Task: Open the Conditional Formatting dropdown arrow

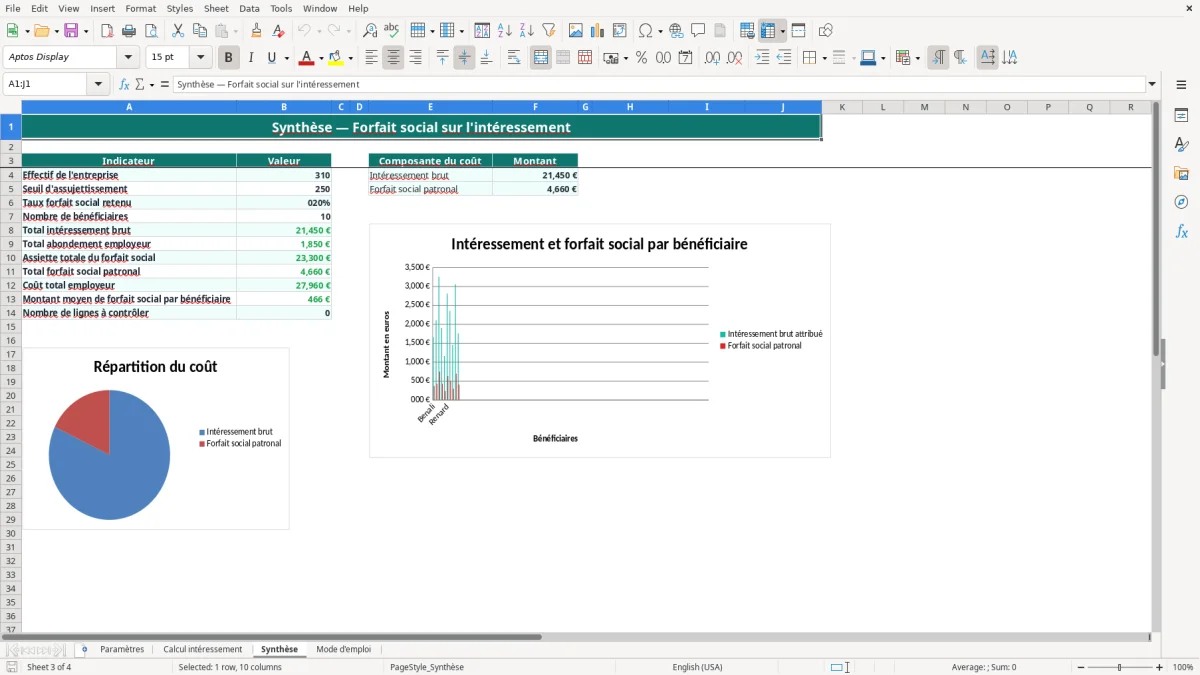Action: click(917, 58)
